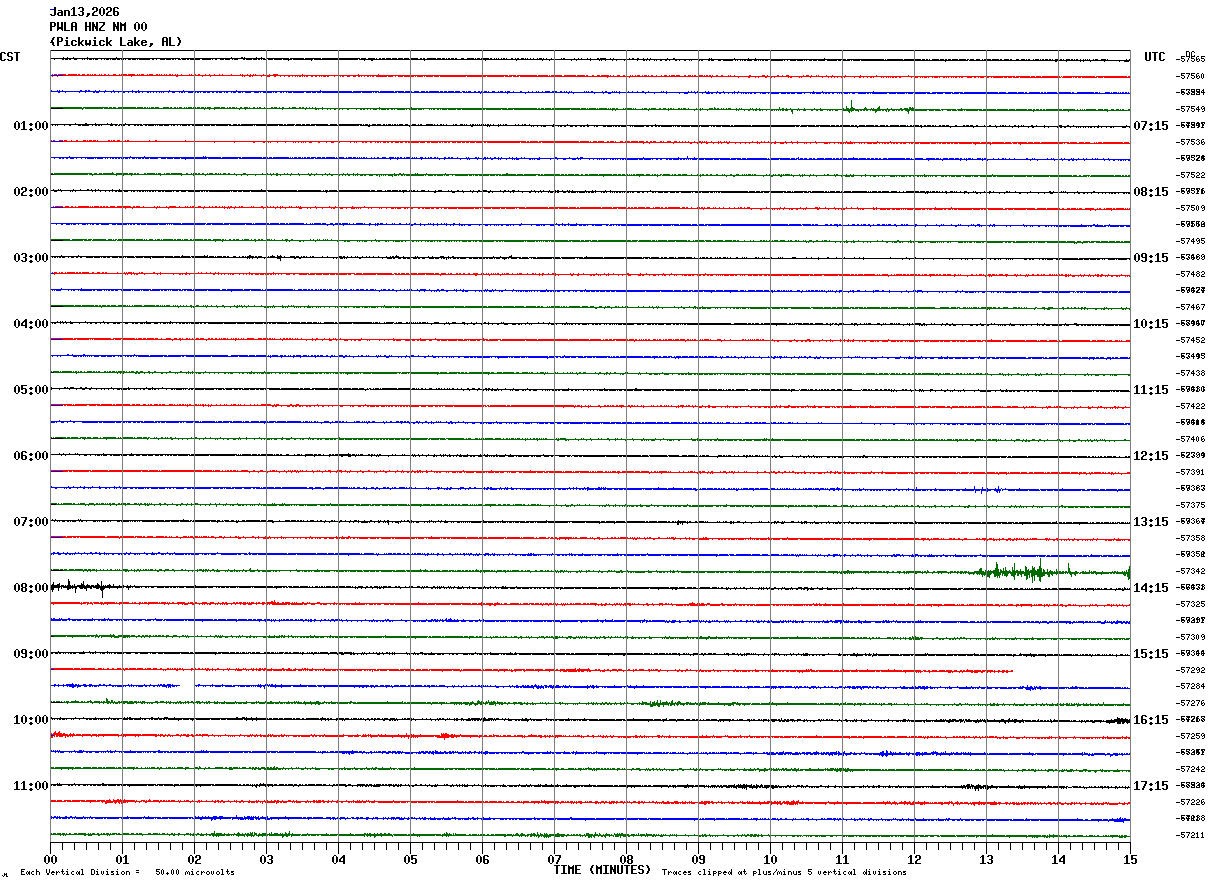Click the date label Jan13,2026
The height and width of the screenshot is (886, 1210).
point(84,12)
